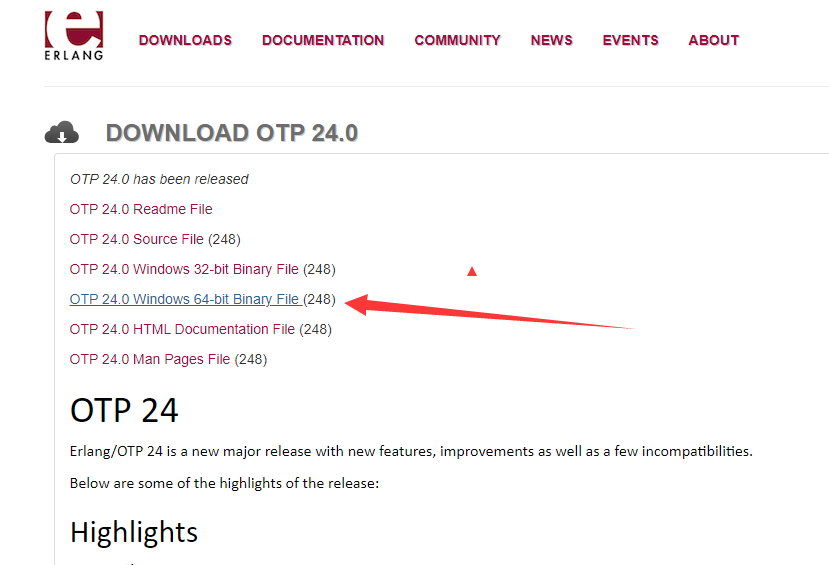Download OTP 24.0 HTML Documentation File
This screenshot has height=565, width=829.
point(182,330)
